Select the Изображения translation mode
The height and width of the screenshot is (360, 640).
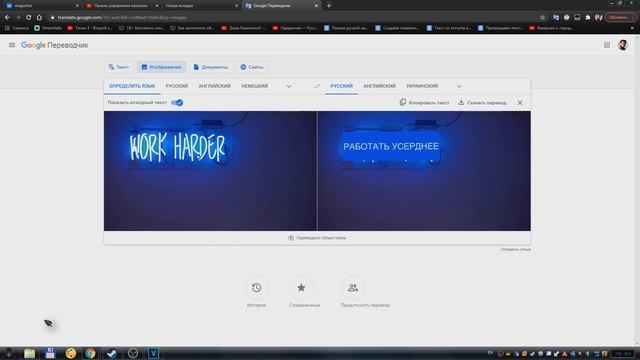point(162,67)
